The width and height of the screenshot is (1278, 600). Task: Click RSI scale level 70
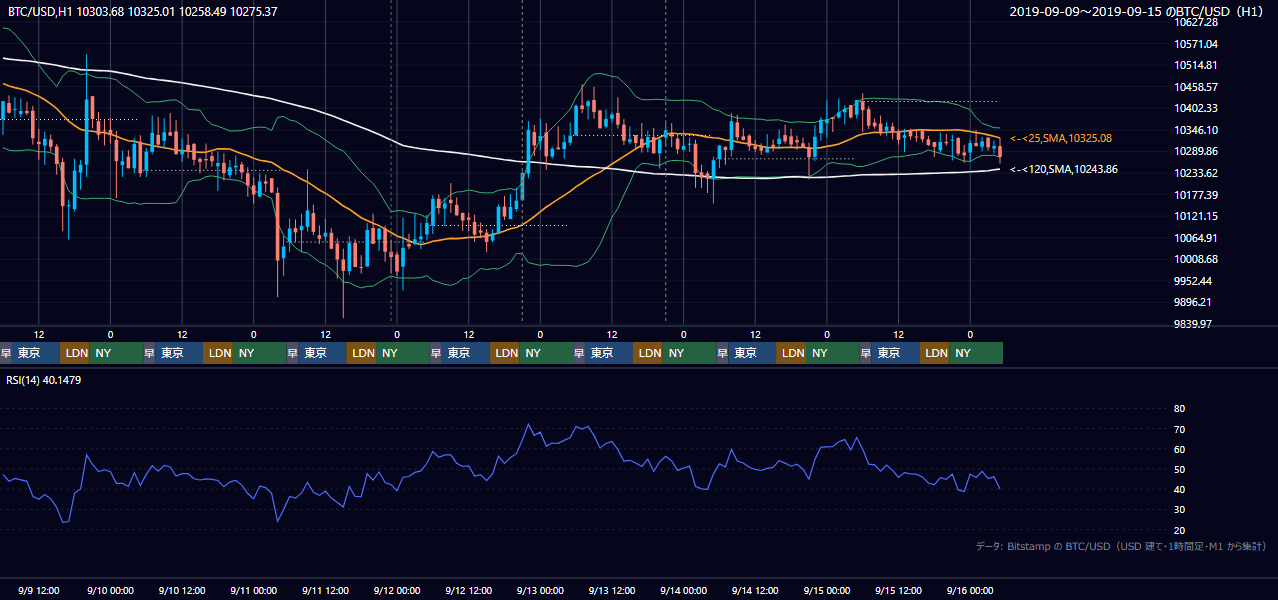(1179, 429)
